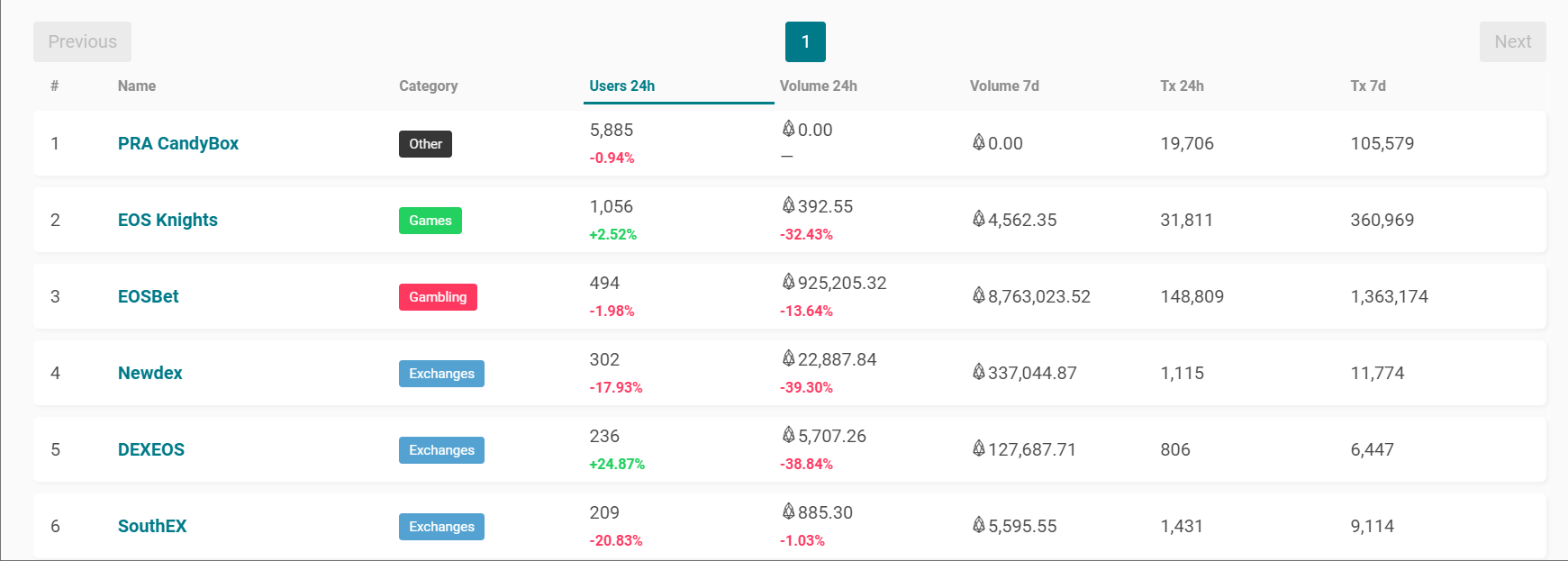The image size is (1568, 561).
Task: Sort by Volume 24h column
Action: [819, 86]
